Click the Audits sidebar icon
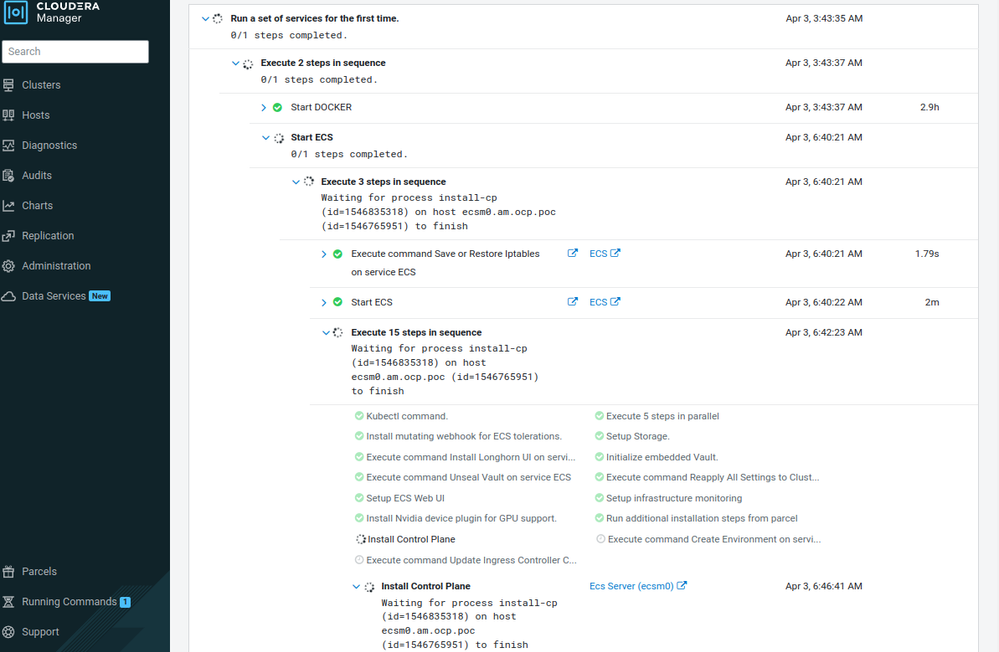The width and height of the screenshot is (999, 652). [x=8, y=175]
